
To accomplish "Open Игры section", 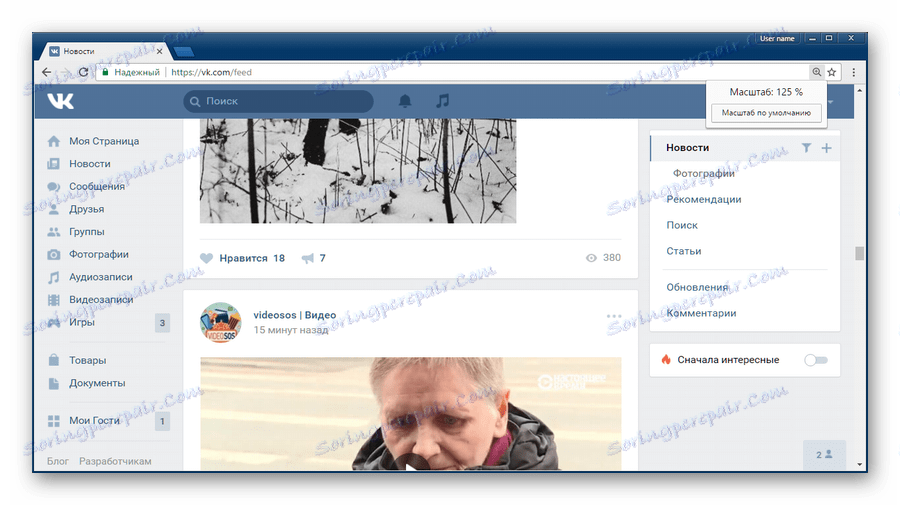I will tap(82, 323).
